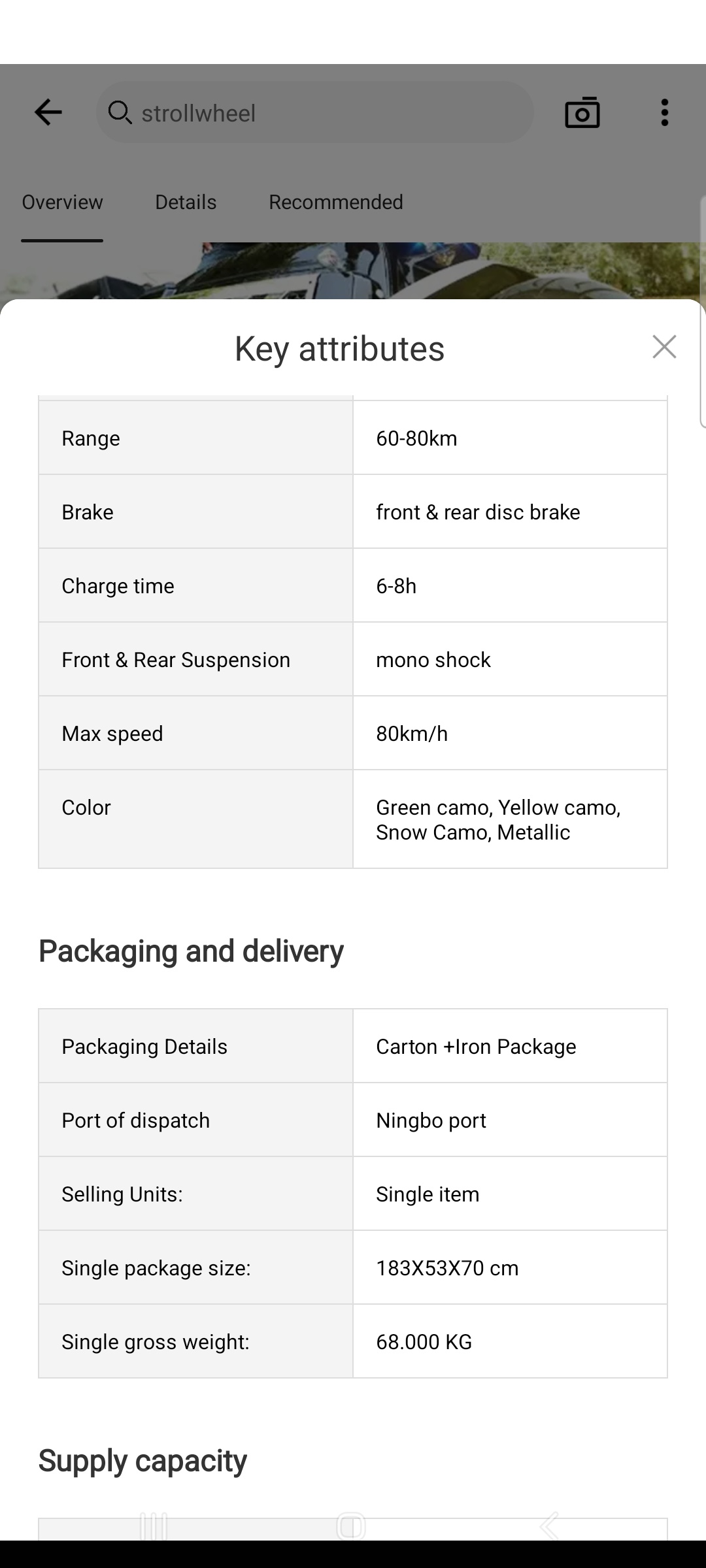Switch to the Overview tab

point(62,203)
